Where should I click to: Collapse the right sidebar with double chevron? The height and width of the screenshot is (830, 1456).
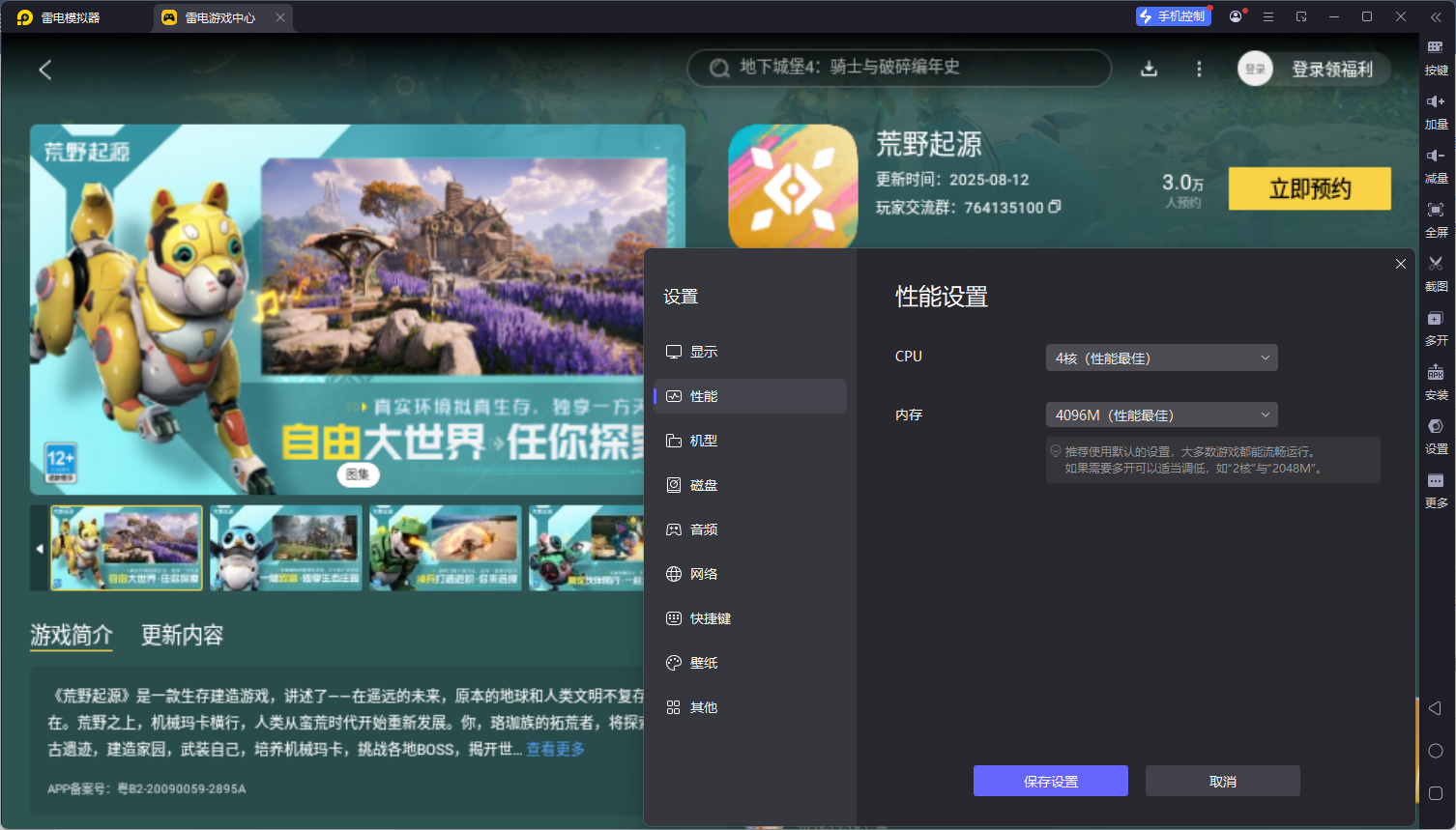click(1436, 16)
